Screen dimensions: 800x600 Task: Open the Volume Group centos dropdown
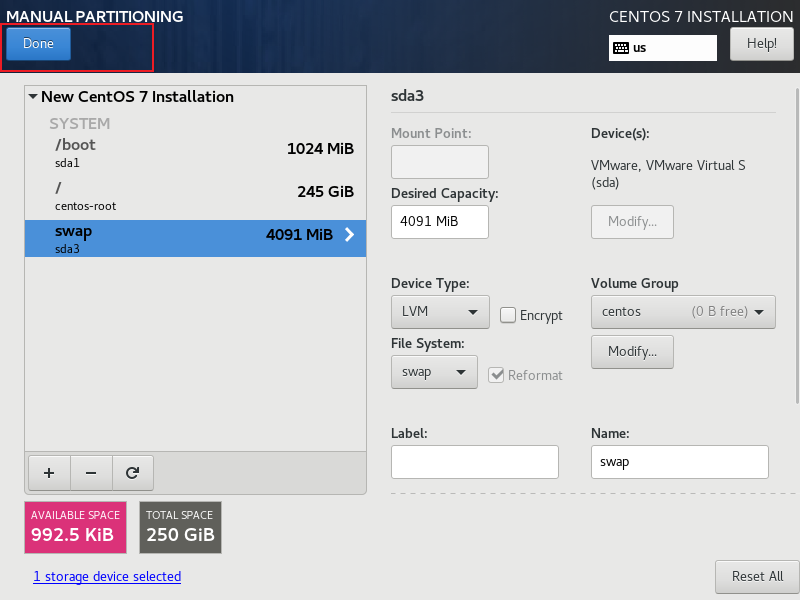[683, 312]
